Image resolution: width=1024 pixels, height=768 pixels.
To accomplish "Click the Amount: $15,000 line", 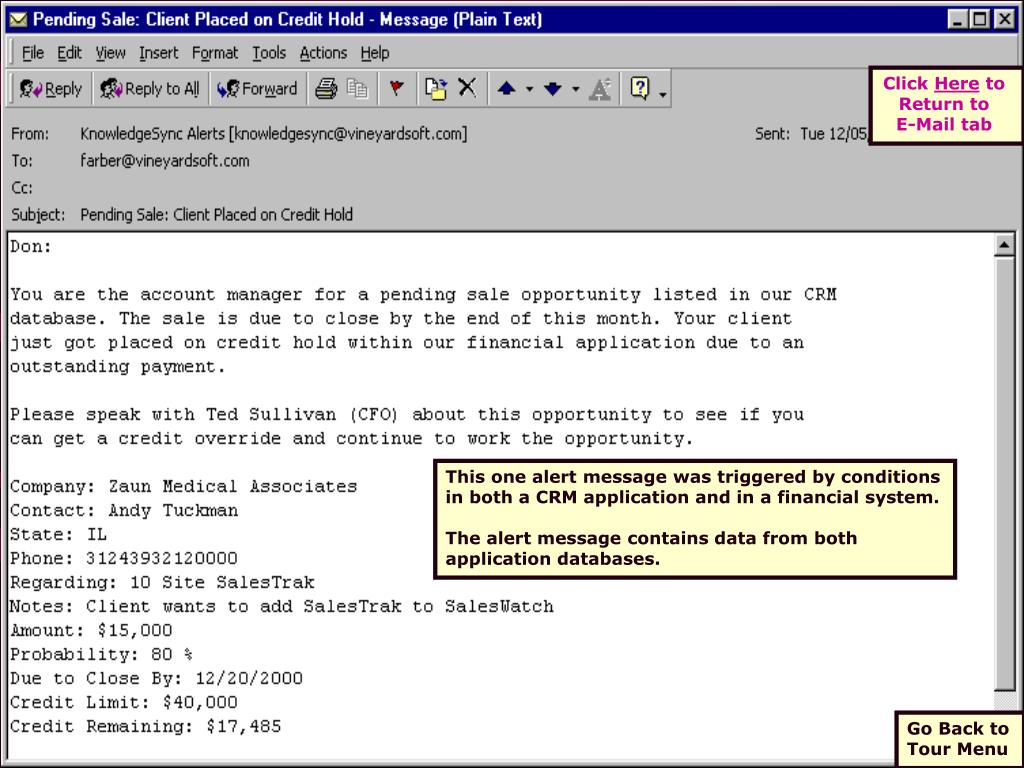I will pyautogui.click(x=91, y=630).
